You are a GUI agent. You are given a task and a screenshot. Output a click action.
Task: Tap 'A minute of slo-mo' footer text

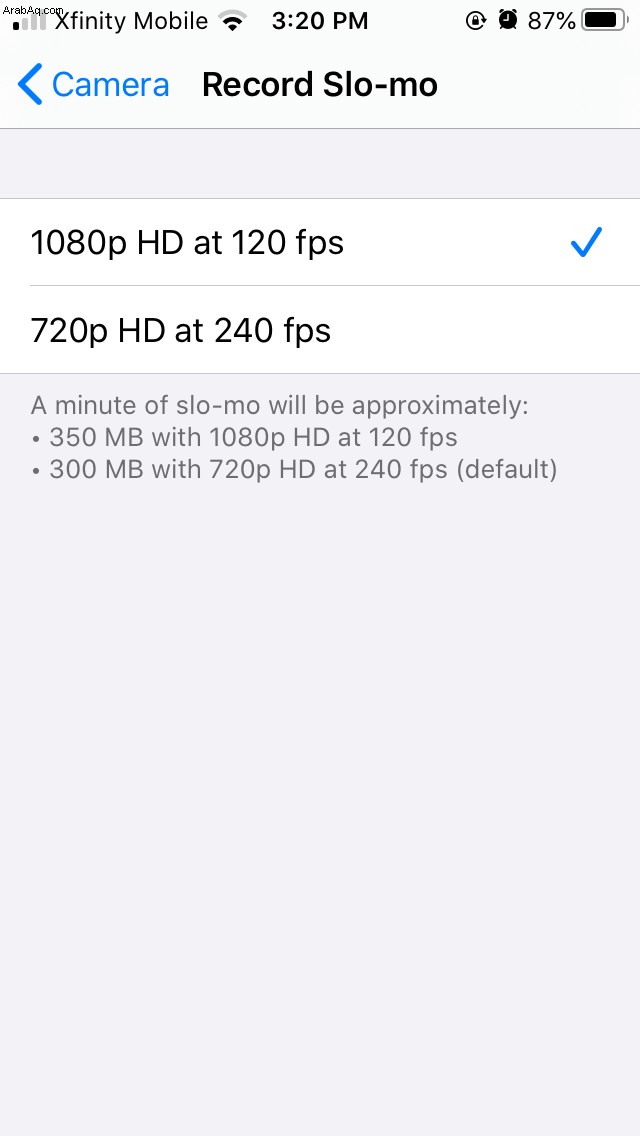click(280, 406)
